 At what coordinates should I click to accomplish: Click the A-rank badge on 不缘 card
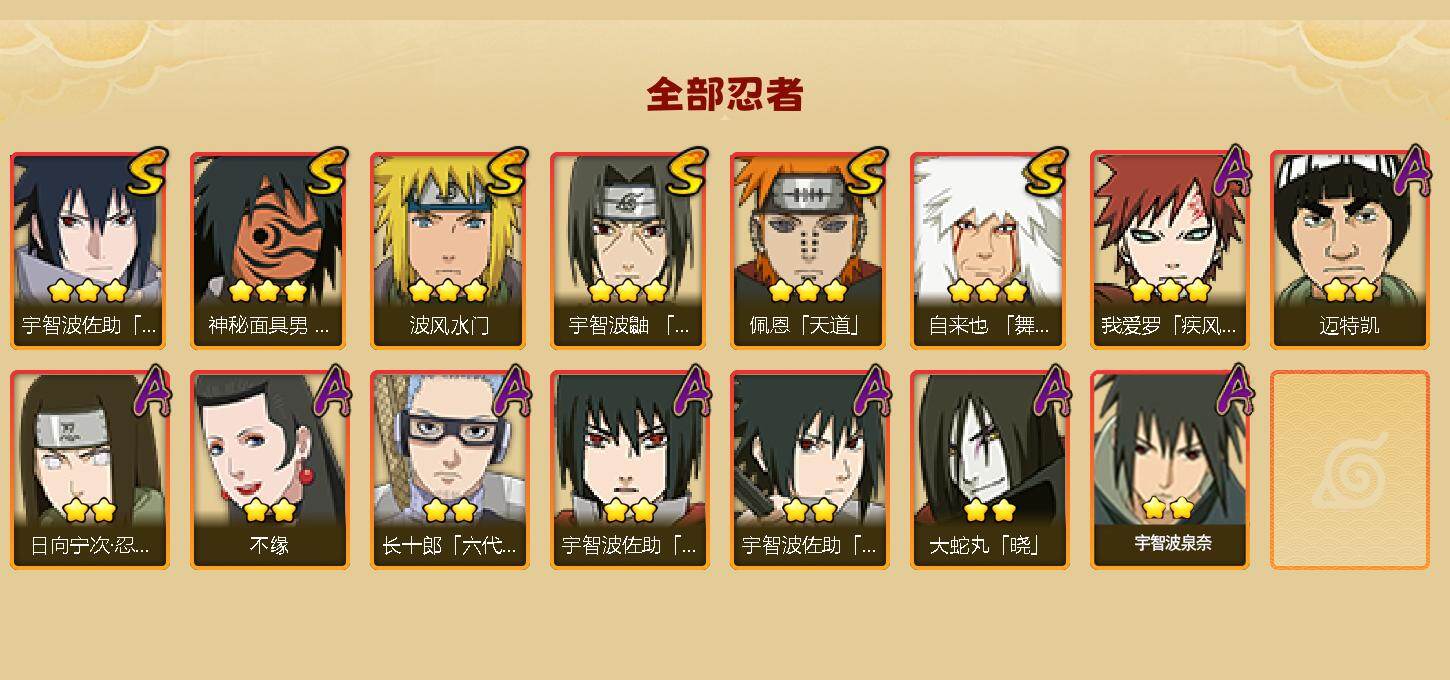pos(331,392)
